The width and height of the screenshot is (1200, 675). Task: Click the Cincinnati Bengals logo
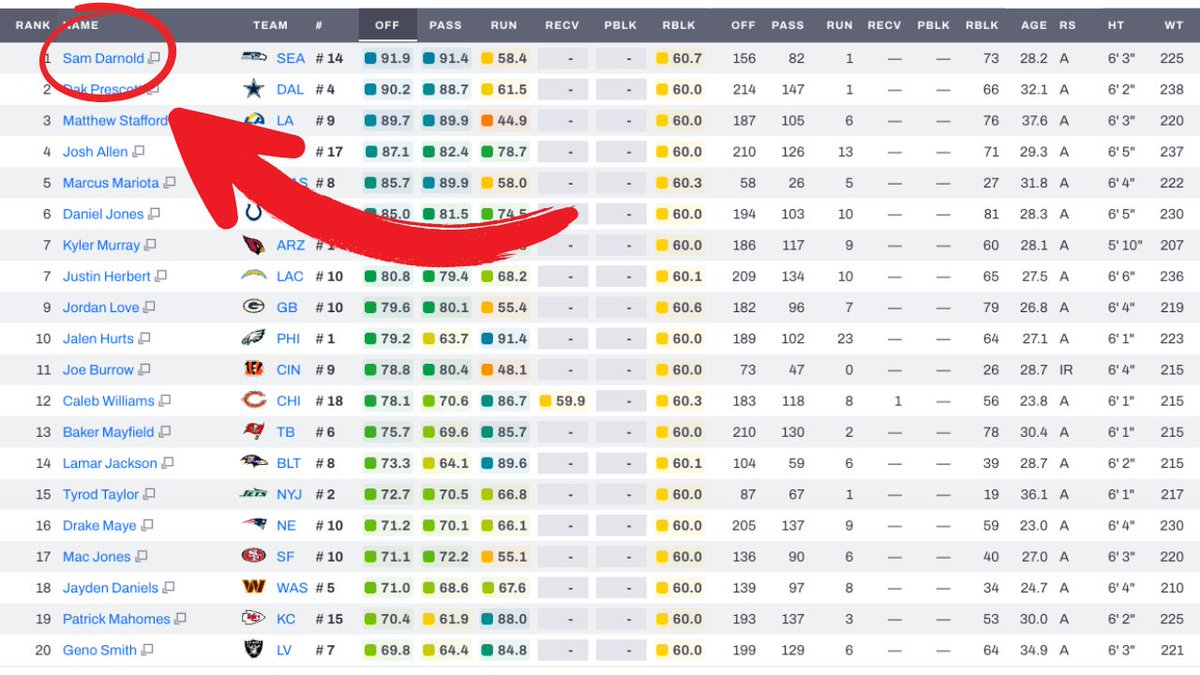254,369
